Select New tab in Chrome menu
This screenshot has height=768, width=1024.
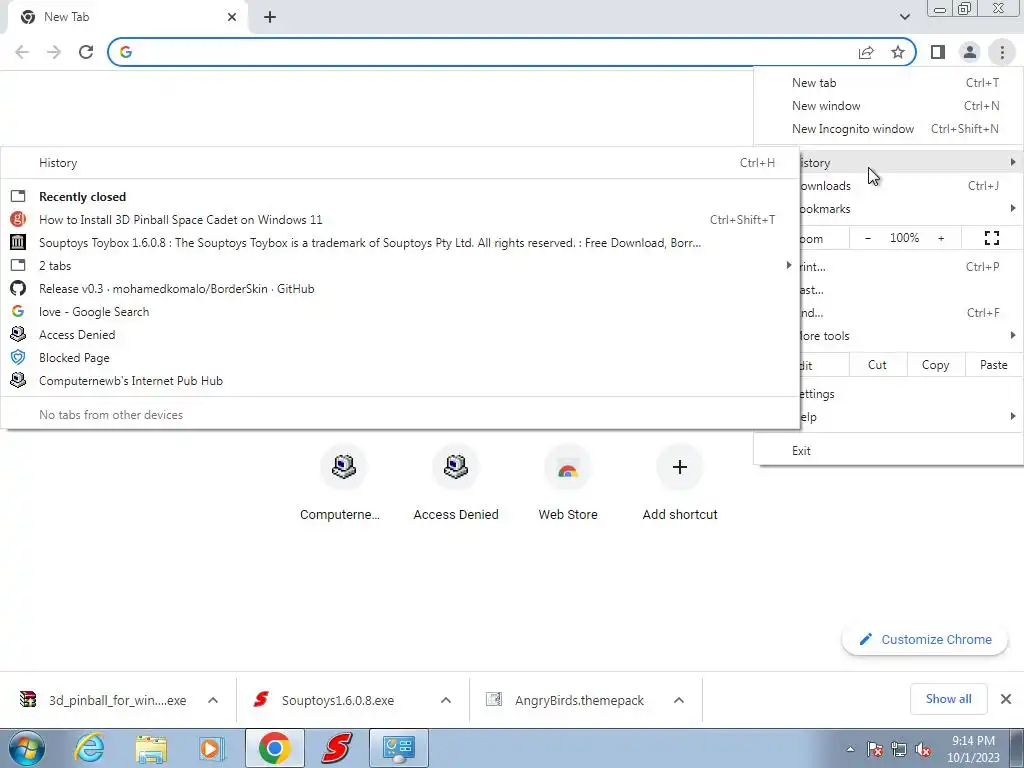point(888,83)
